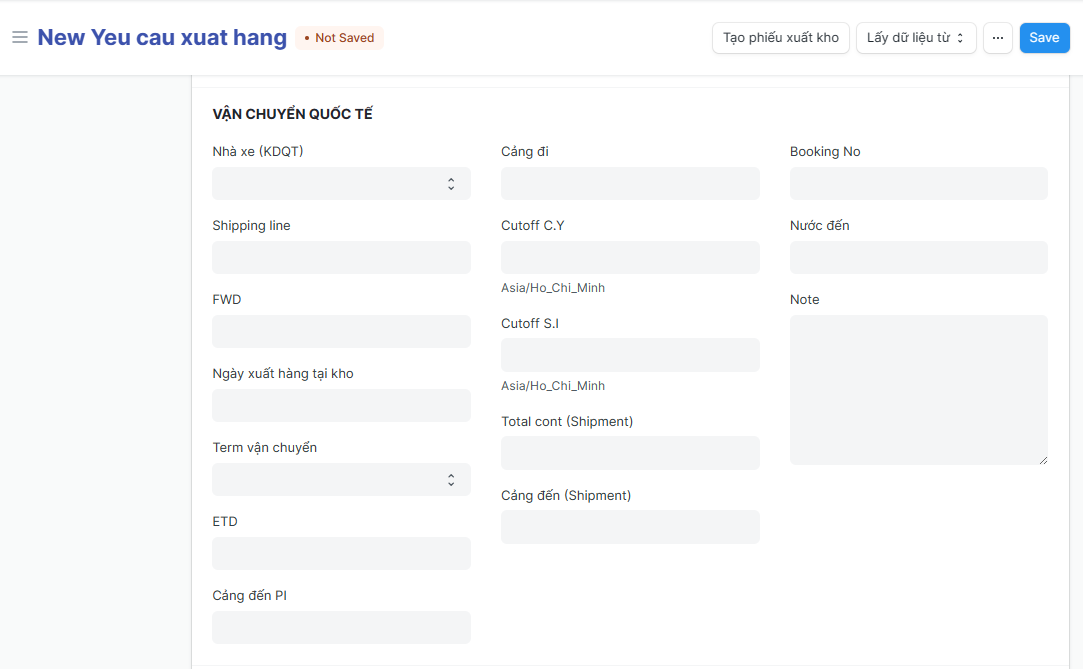Click the Total cont (Shipment) field

pyautogui.click(x=630, y=454)
